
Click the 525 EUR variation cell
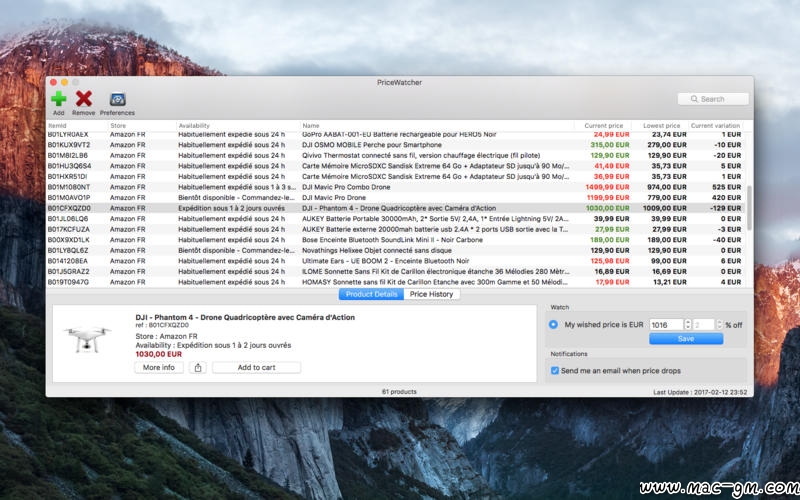727,187
